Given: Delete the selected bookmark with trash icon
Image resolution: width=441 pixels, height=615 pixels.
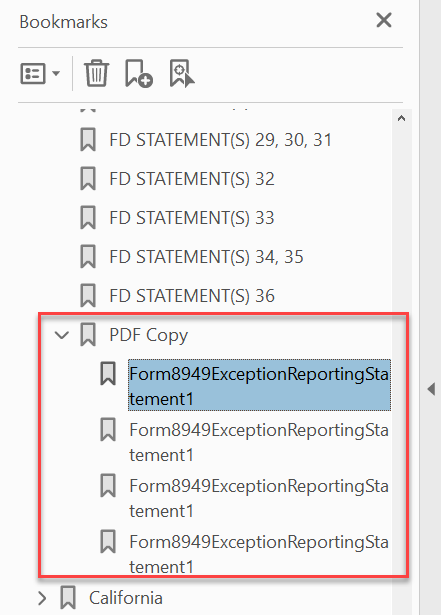Looking at the screenshot, I should click(x=96, y=73).
